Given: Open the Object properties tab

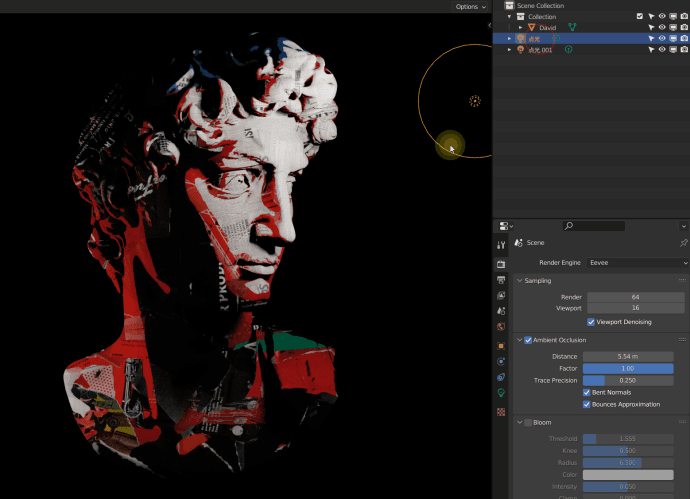Looking at the screenshot, I should (501, 346).
